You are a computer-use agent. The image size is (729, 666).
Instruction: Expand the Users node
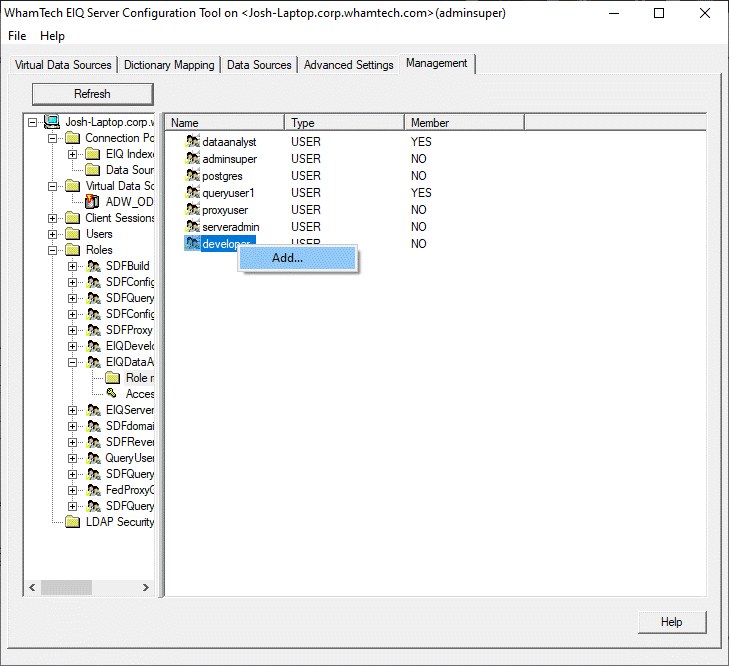[x=53, y=234]
